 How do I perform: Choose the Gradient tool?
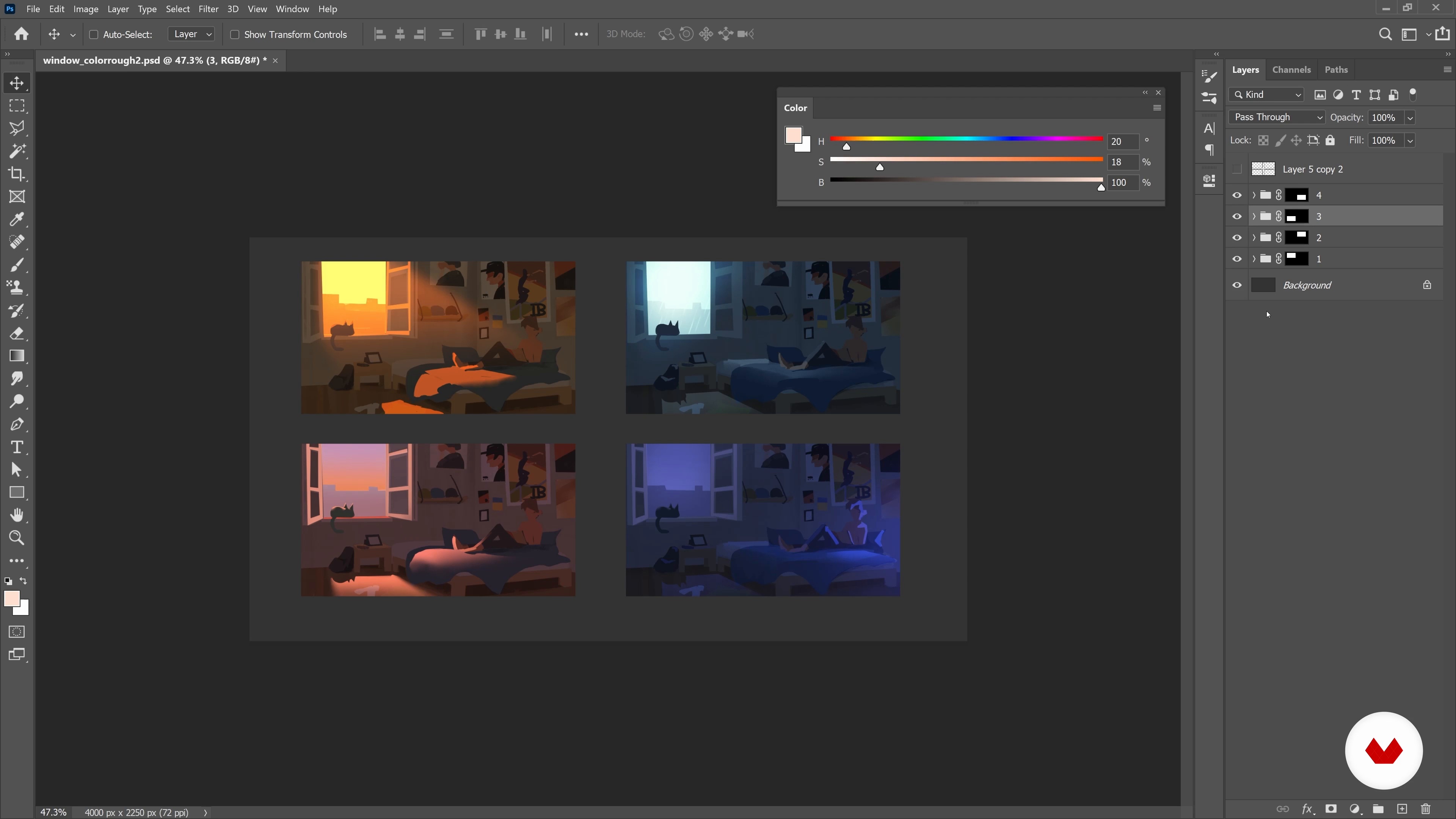tap(17, 356)
